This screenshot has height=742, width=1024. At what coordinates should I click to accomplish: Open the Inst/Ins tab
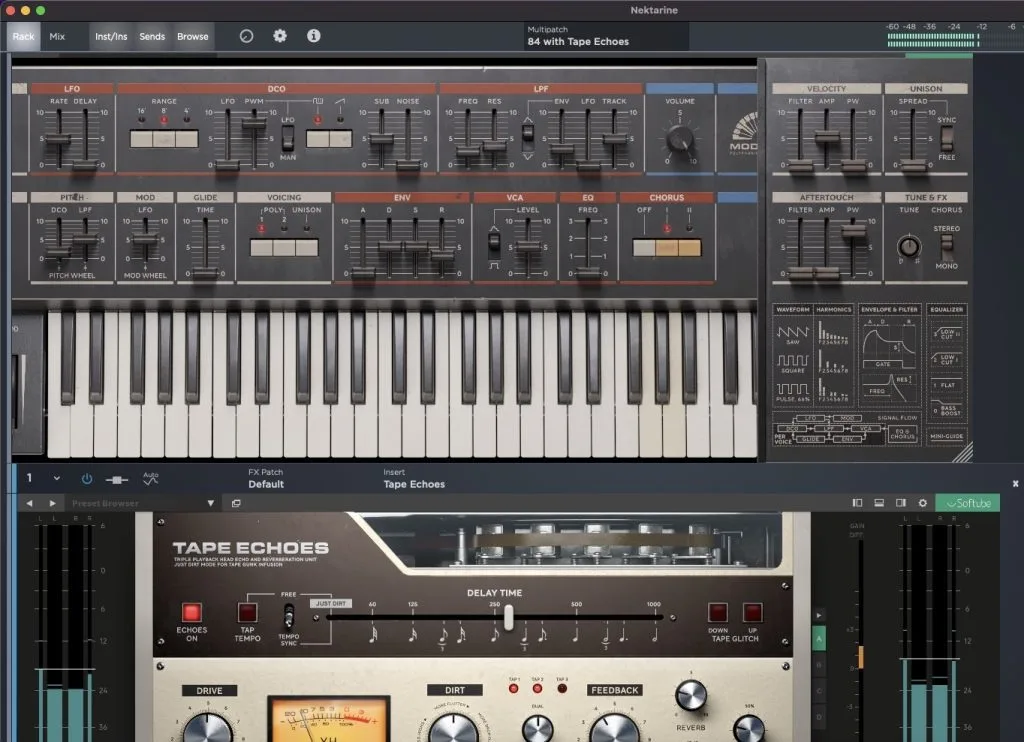[x=111, y=37]
